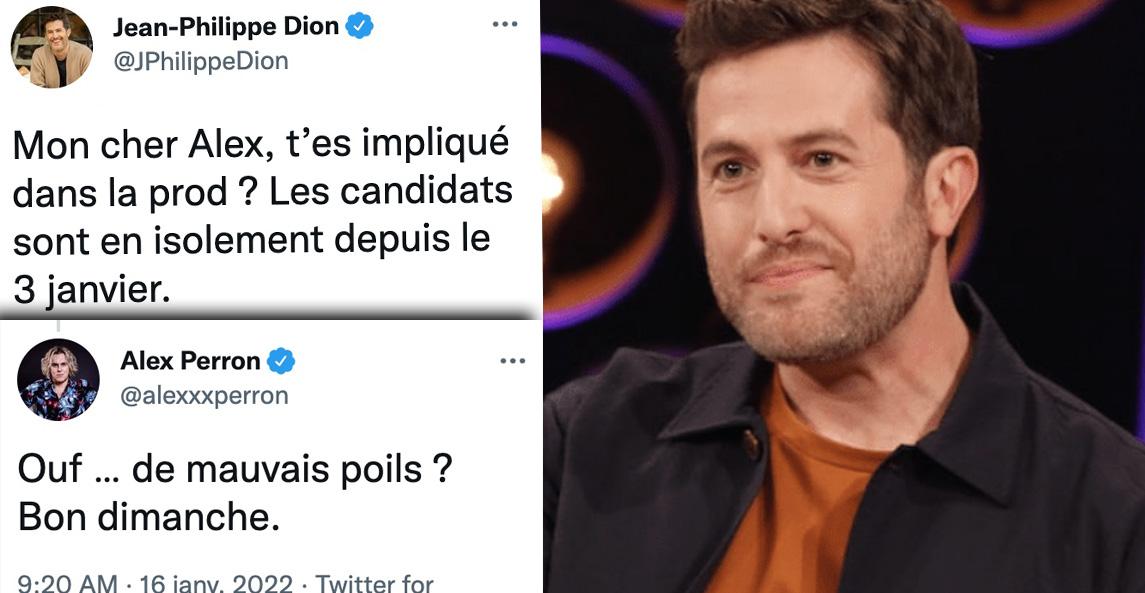1145x593 pixels.
Task: Click Alex Perron's blue verified badge
Action: 281,361
